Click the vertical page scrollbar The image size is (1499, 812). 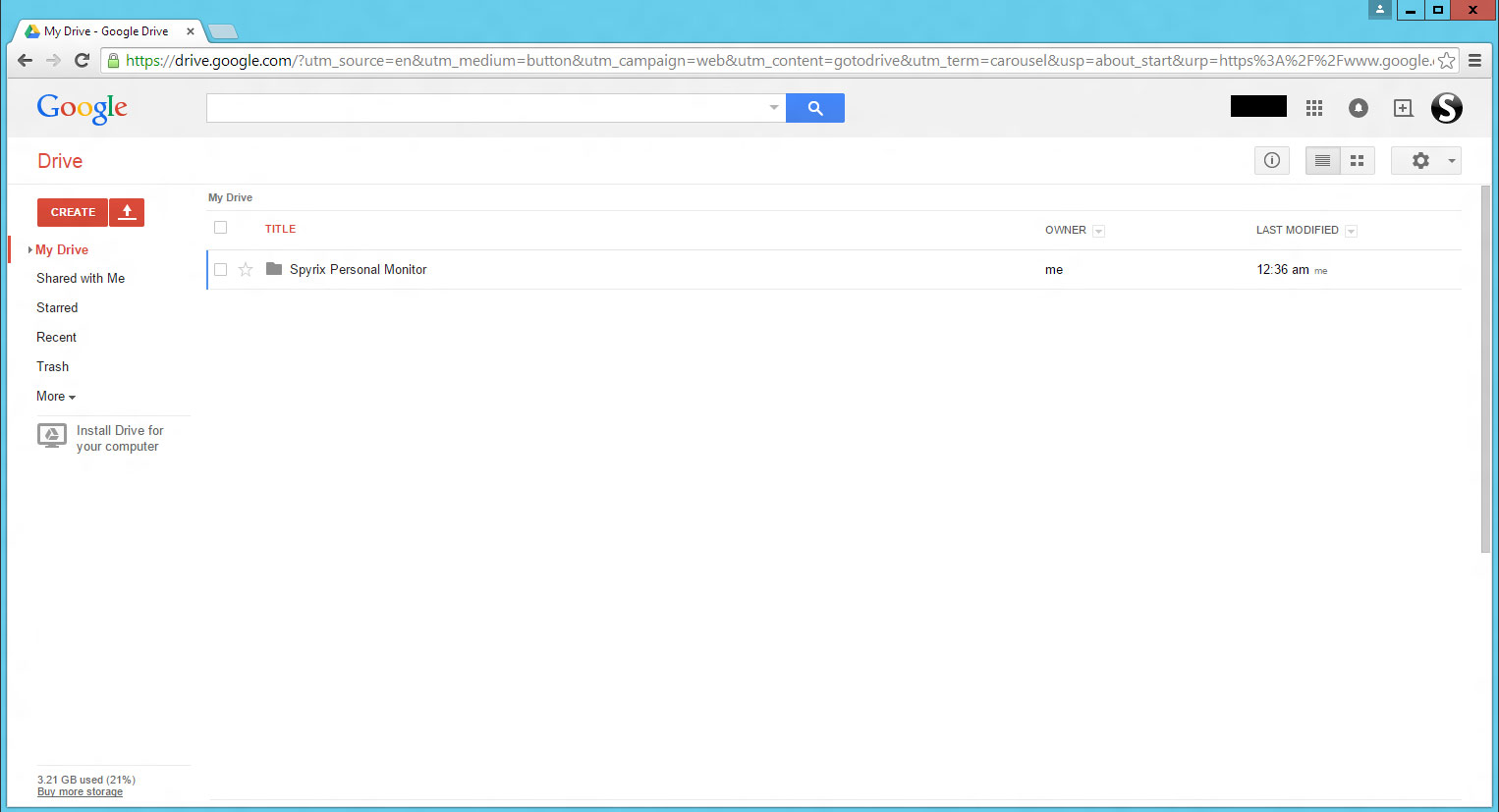1485,369
